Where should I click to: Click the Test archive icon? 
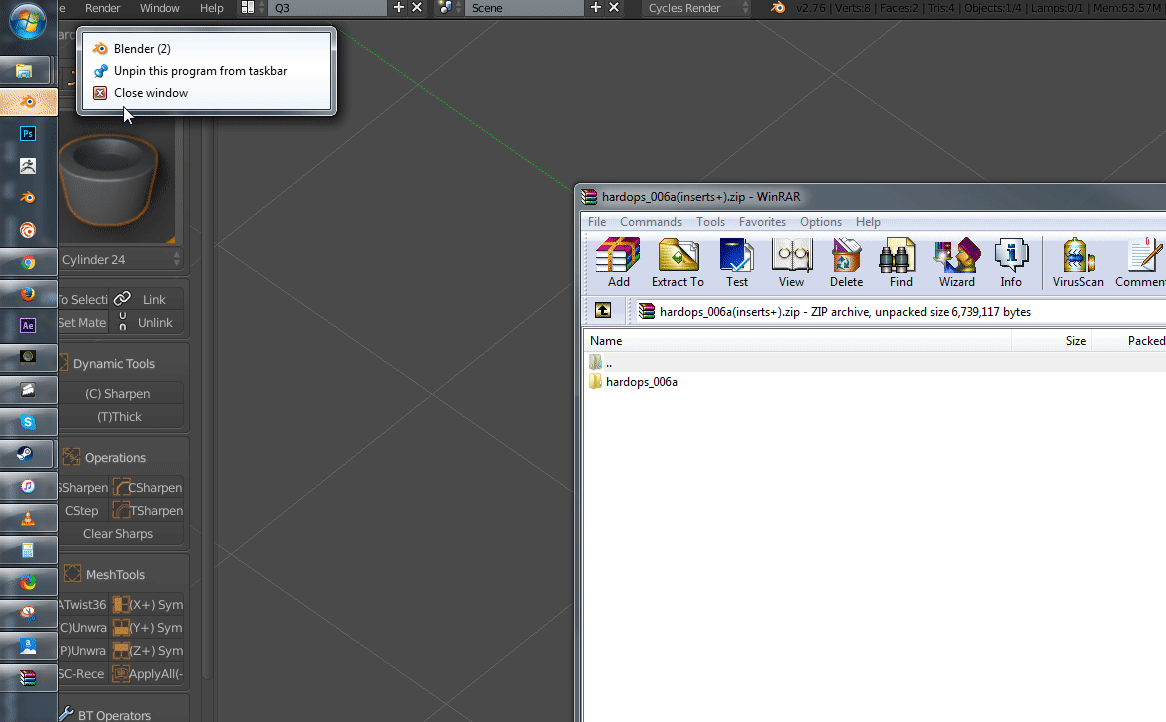[x=737, y=262]
